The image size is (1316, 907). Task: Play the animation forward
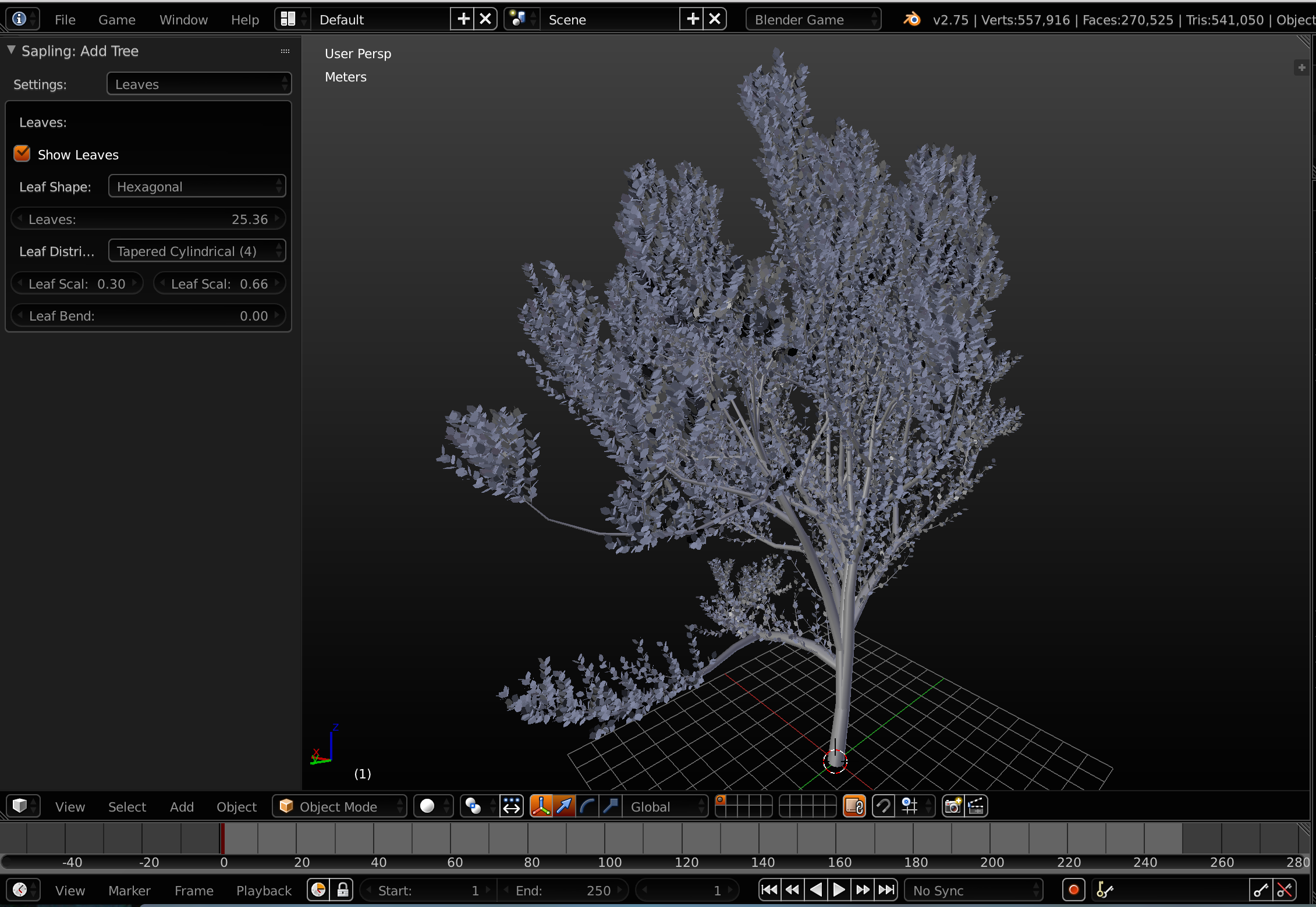pos(839,890)
